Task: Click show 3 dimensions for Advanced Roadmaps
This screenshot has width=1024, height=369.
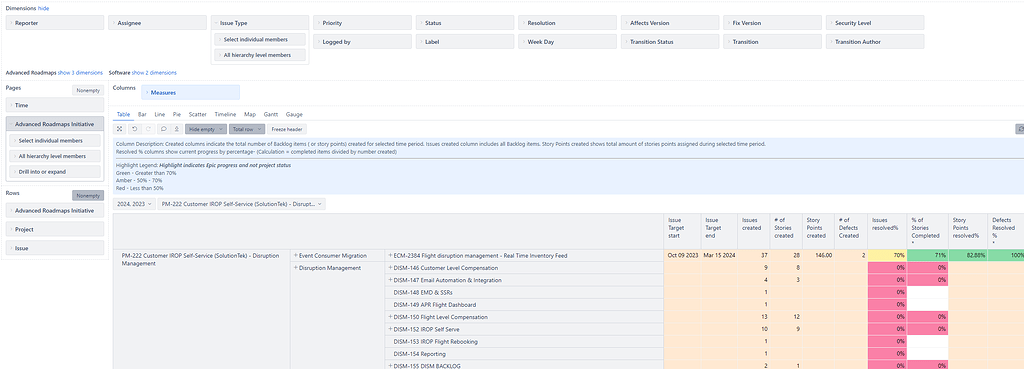Action: (80, 72)
